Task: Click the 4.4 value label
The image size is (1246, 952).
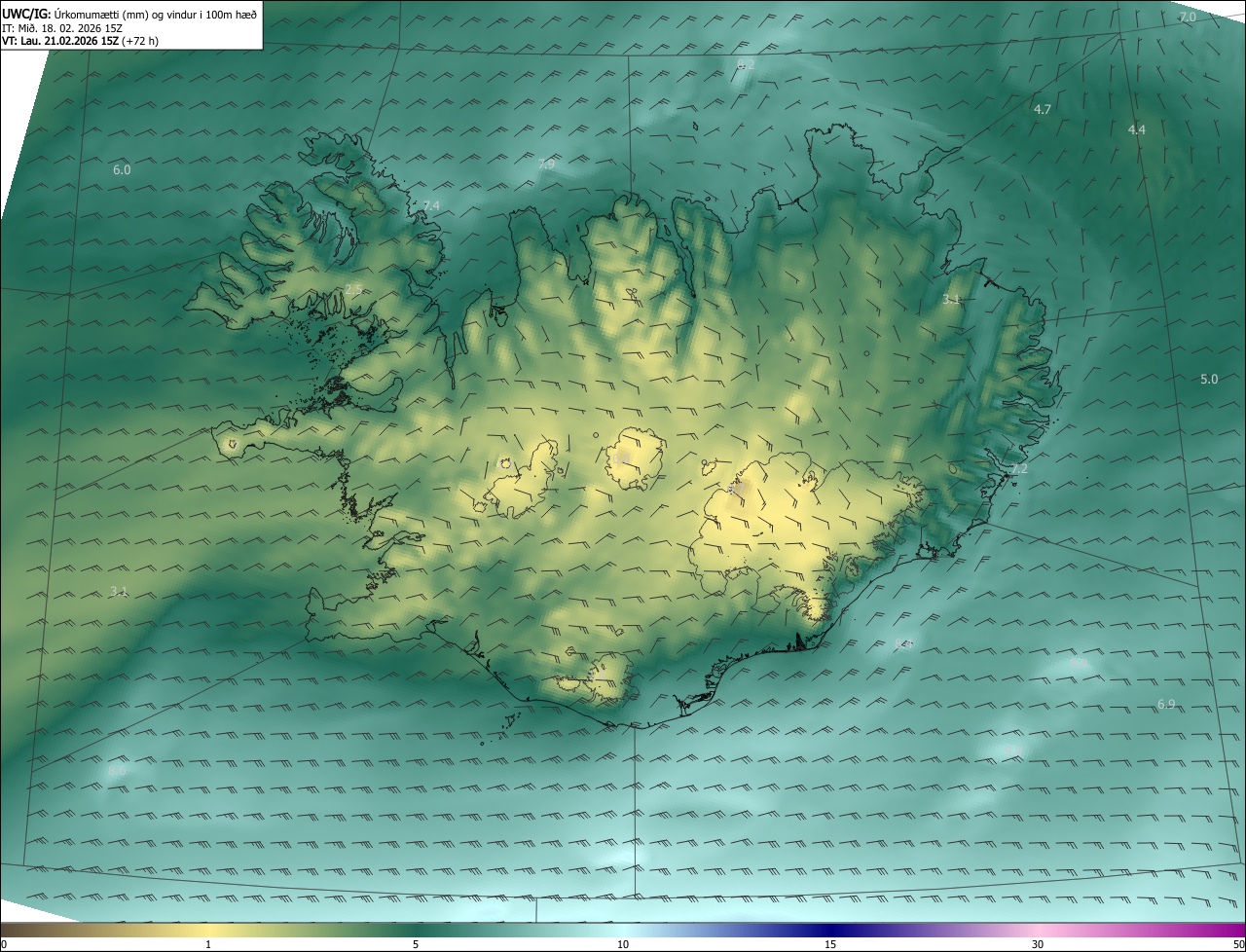Action: [1136, 129]
